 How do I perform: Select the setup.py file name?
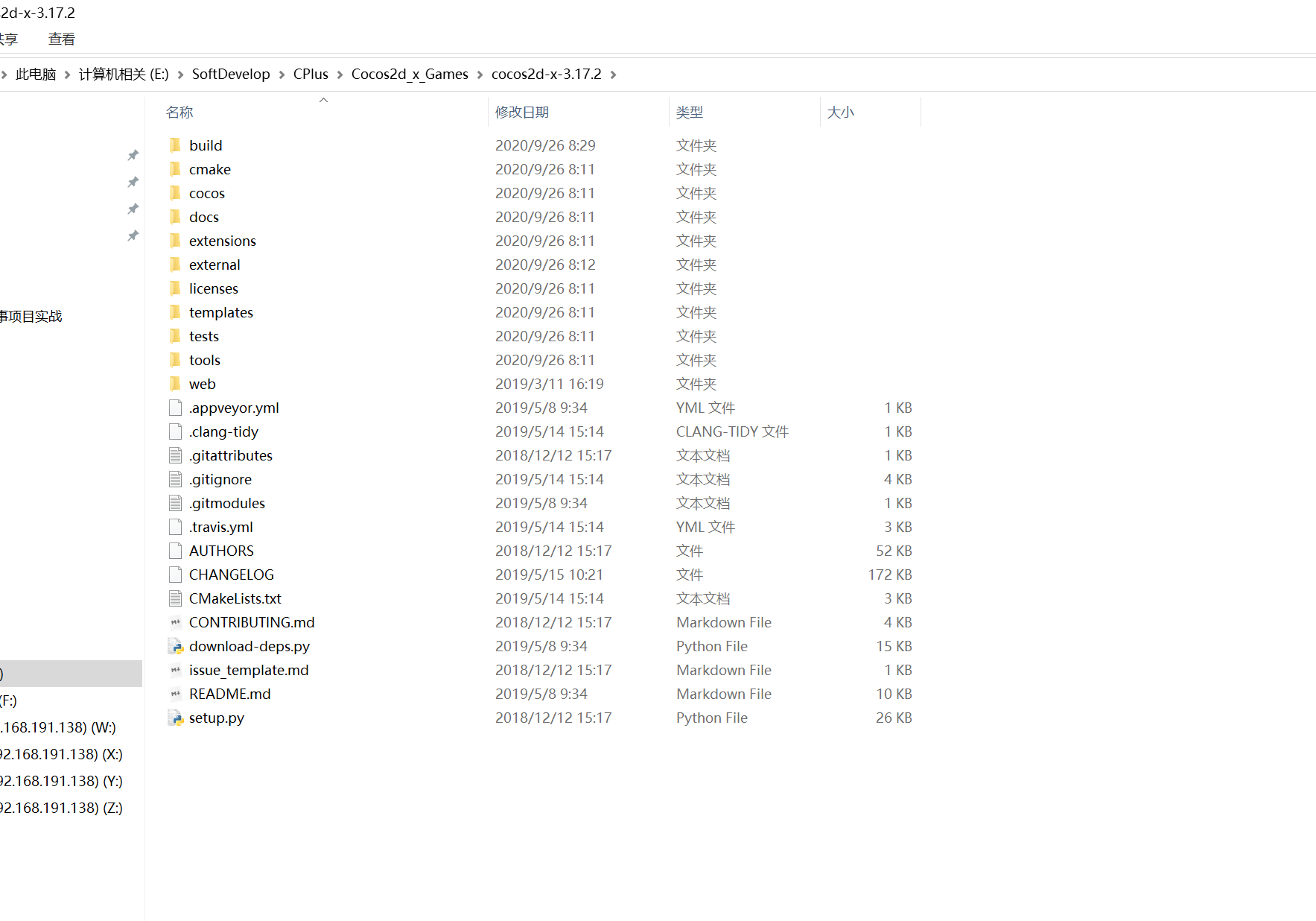(217, 718)
